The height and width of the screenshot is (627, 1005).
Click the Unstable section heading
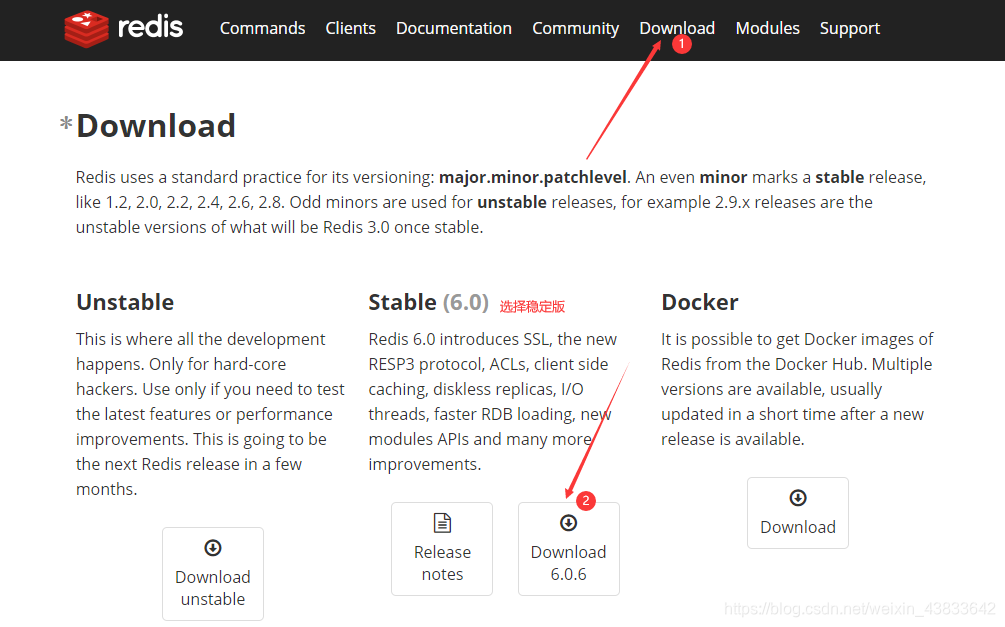pos(125,302)
